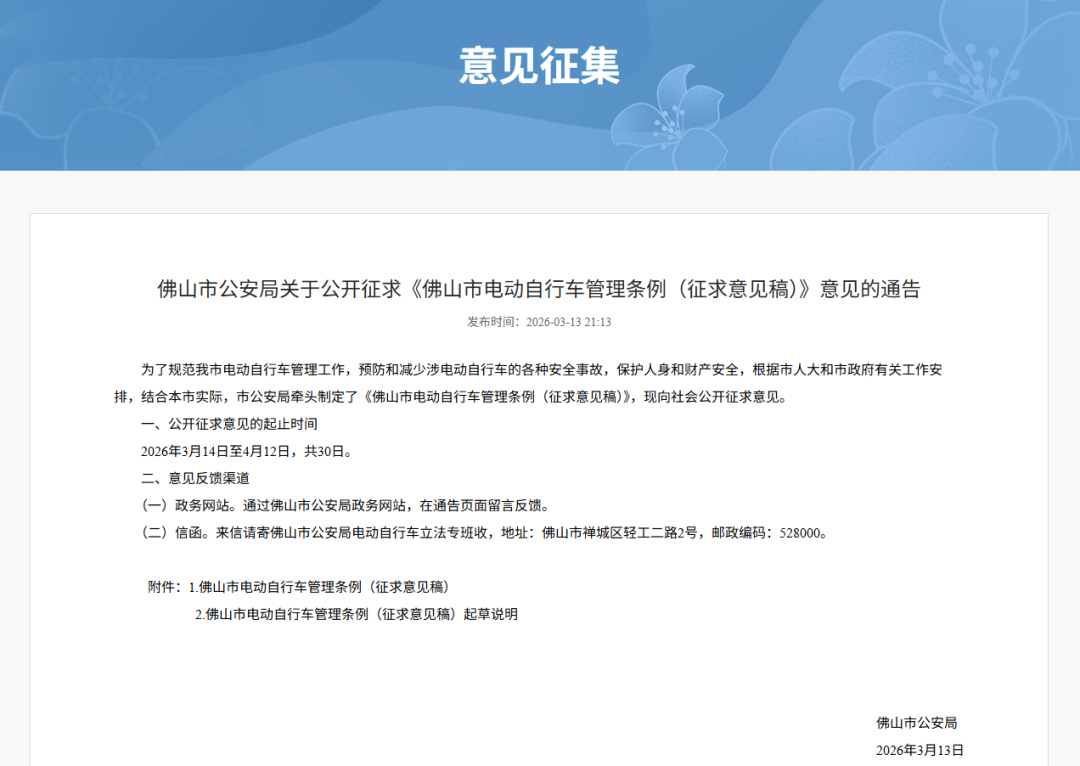Image resolution: width=1080 pixels, height=766 pixels.
Task: Click the 发布时间 2026-03-13 21:13 timestamp
Action: [539, 322]
